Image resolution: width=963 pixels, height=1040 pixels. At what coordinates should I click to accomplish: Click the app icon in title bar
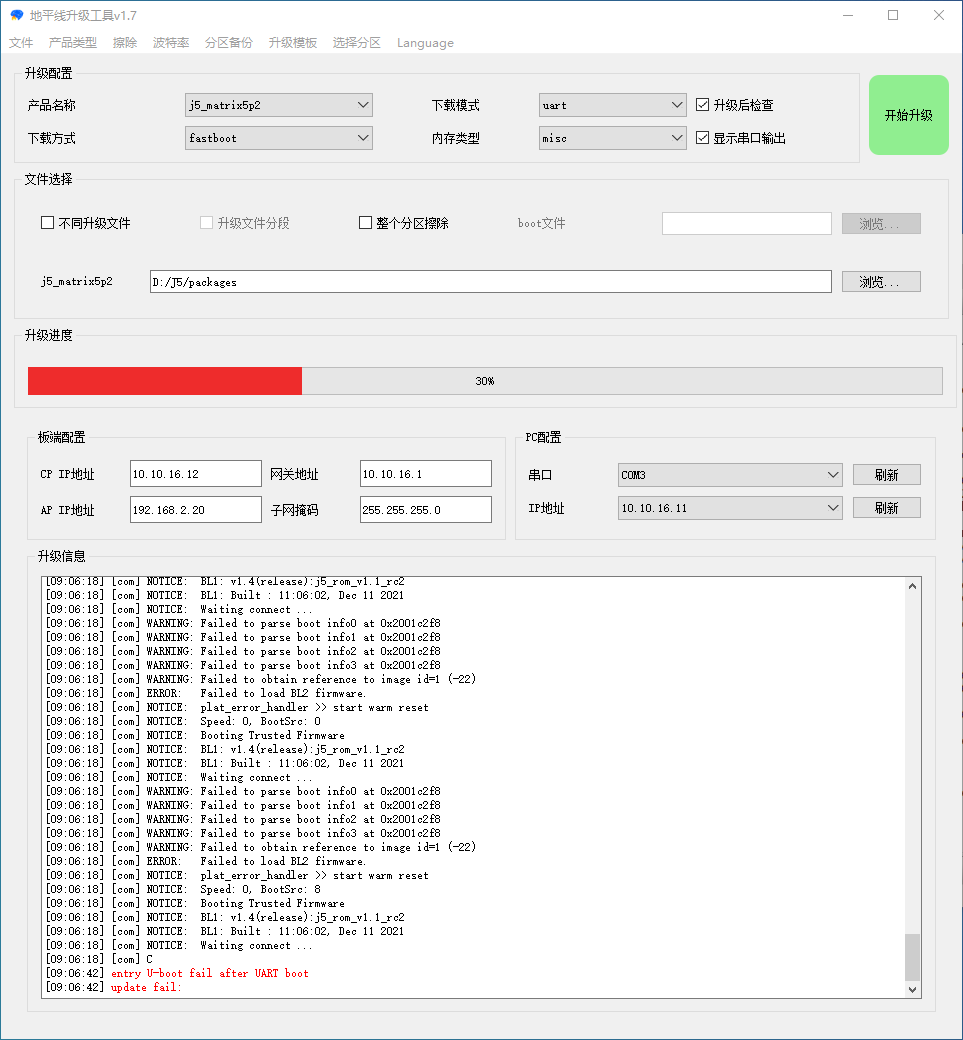[x=16, y=15]
